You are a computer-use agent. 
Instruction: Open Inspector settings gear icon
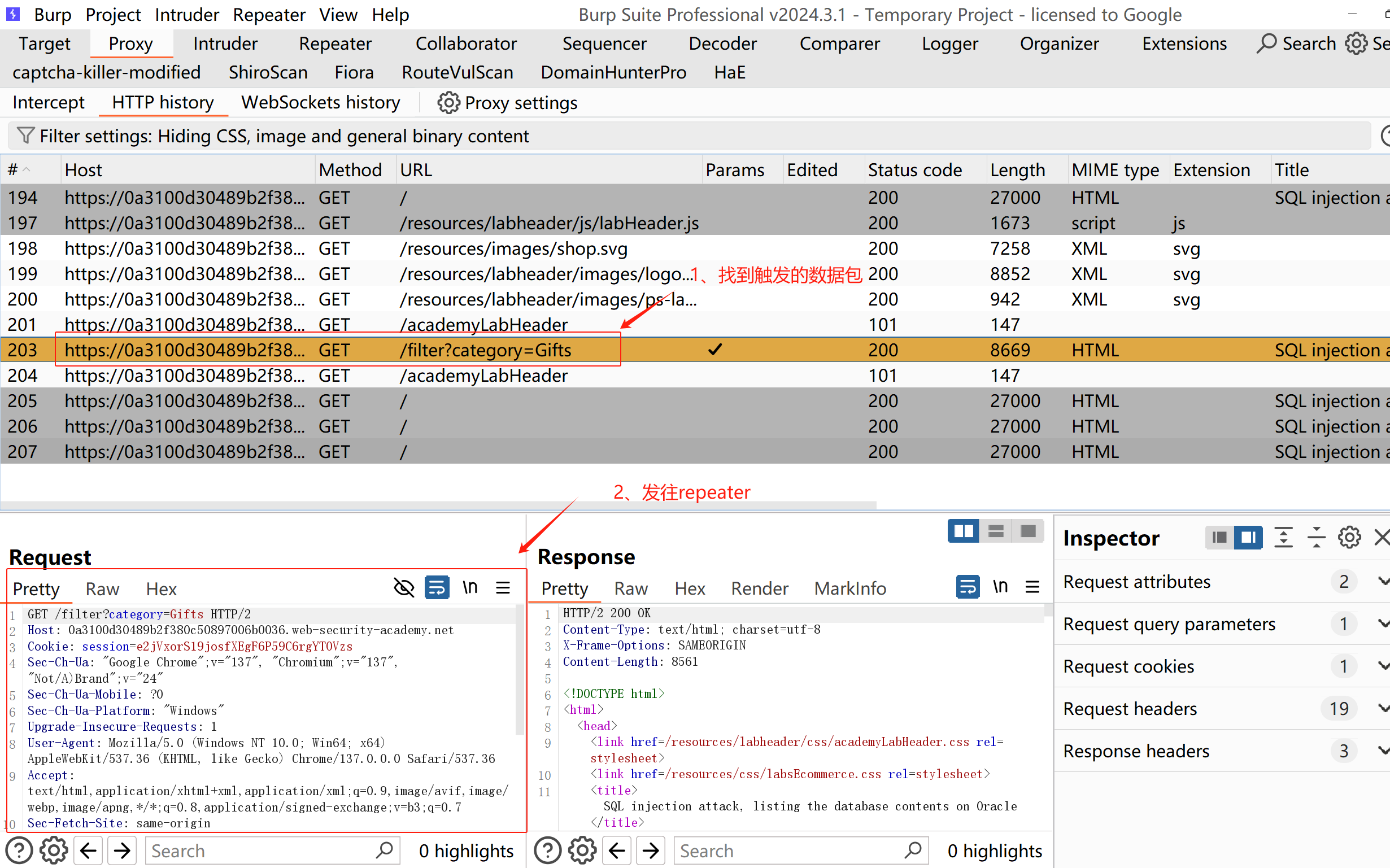pos(1349,538)
